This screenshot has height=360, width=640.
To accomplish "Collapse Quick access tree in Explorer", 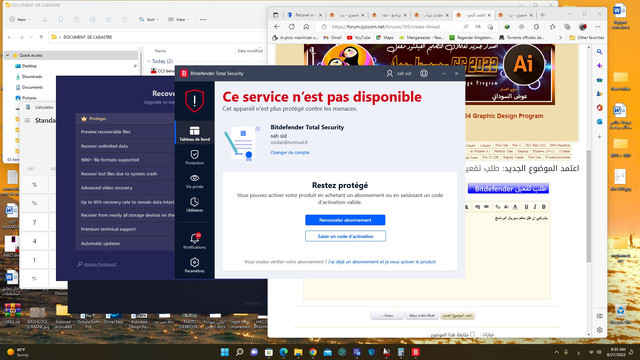I will 7,55.
